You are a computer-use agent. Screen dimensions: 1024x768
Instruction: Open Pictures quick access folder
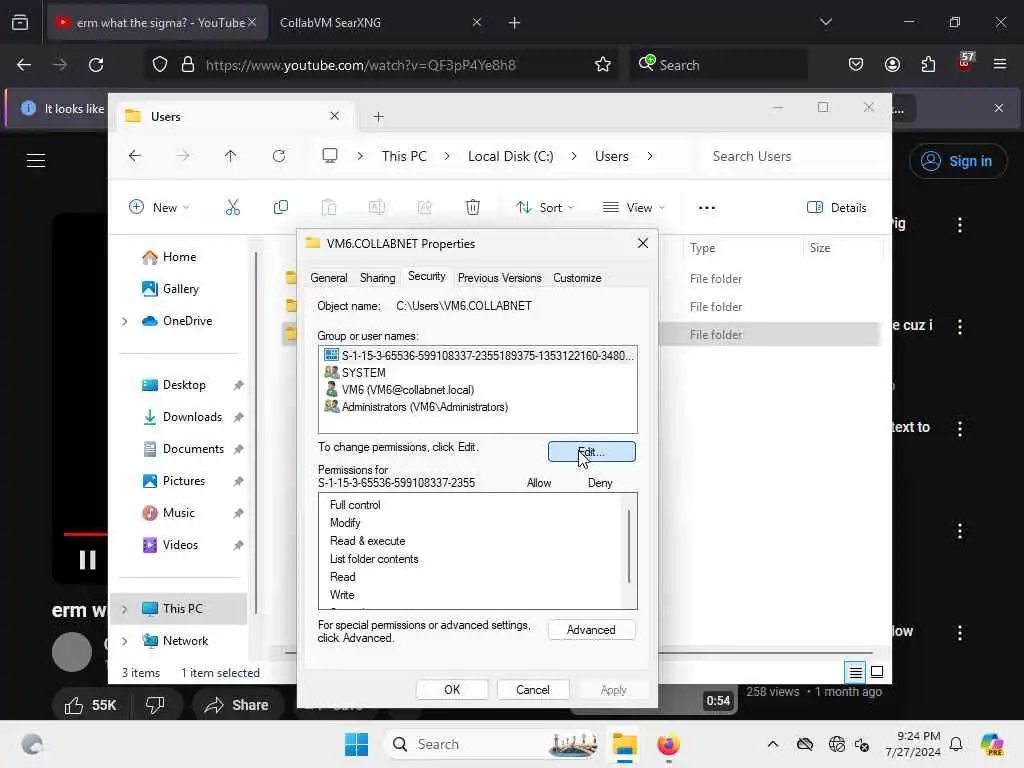[184, 481]
